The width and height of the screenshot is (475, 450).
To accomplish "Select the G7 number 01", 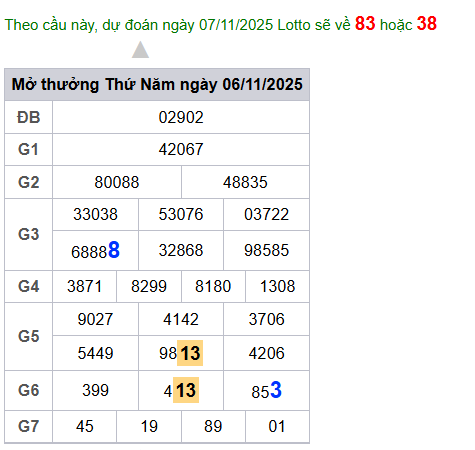I will 277,426.
